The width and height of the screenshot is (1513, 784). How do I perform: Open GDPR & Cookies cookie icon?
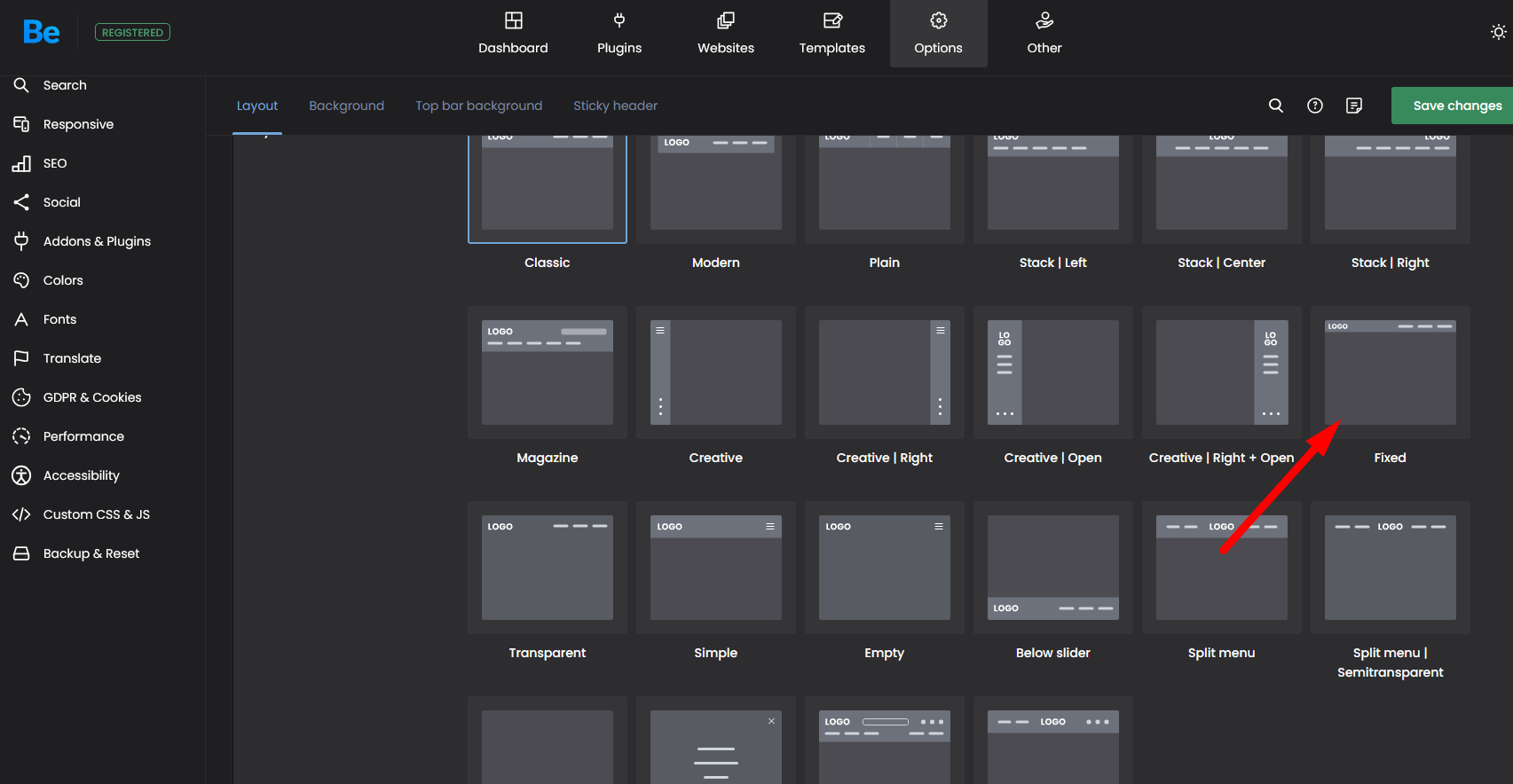pyautogui.click(x=21, y=397)
